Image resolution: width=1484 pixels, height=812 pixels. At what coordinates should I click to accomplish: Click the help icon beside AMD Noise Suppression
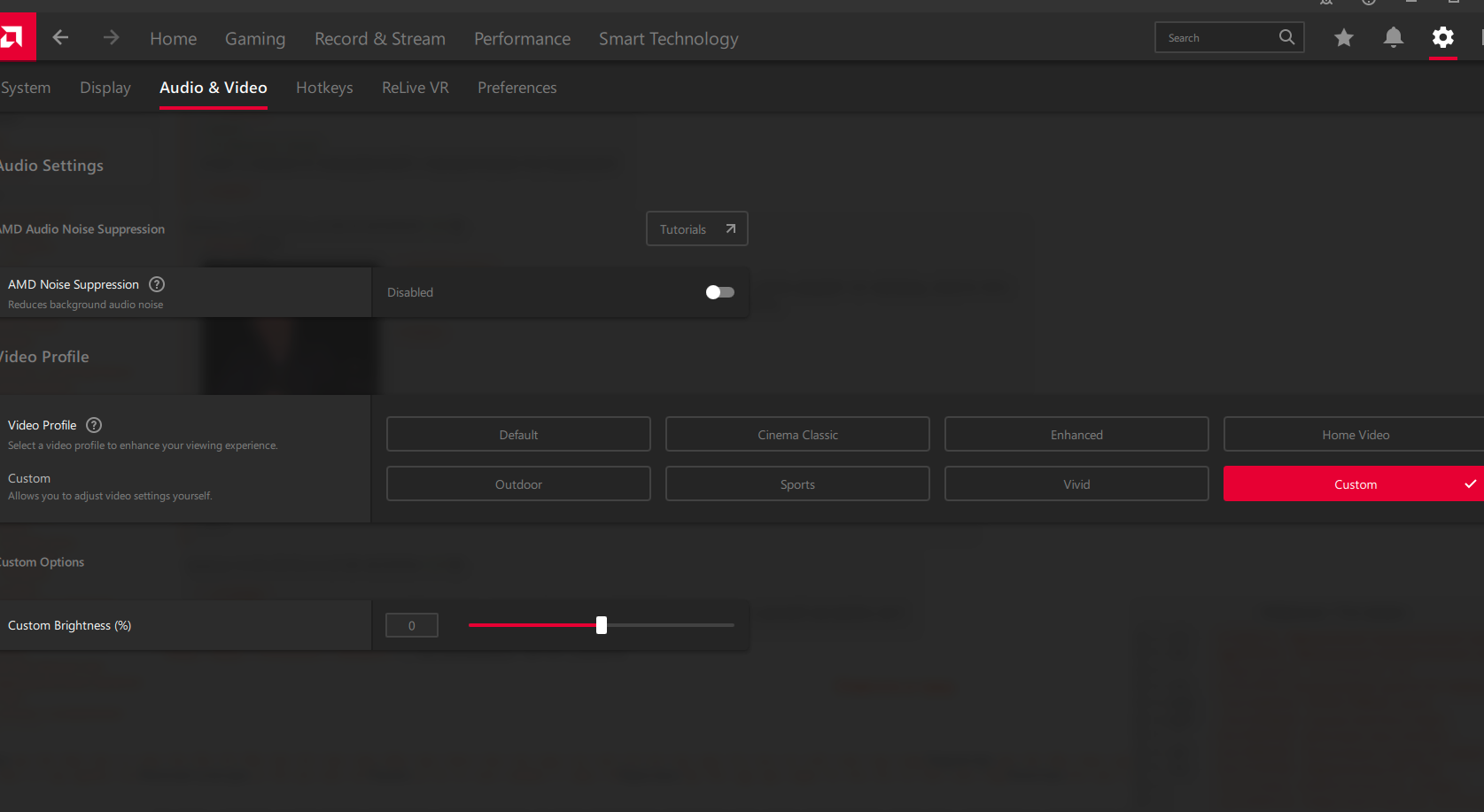157,284
